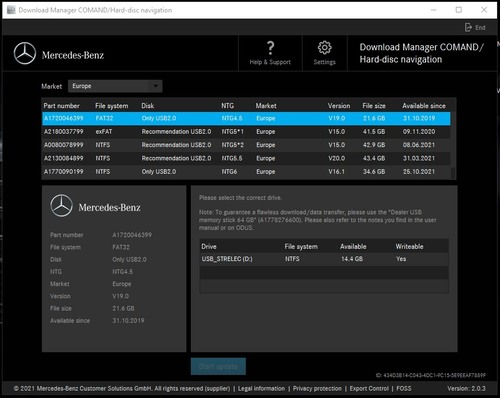Open the Privacy protection link
Image resolution: width=500 pixels, height=398 pixels.
pos(317,389)
